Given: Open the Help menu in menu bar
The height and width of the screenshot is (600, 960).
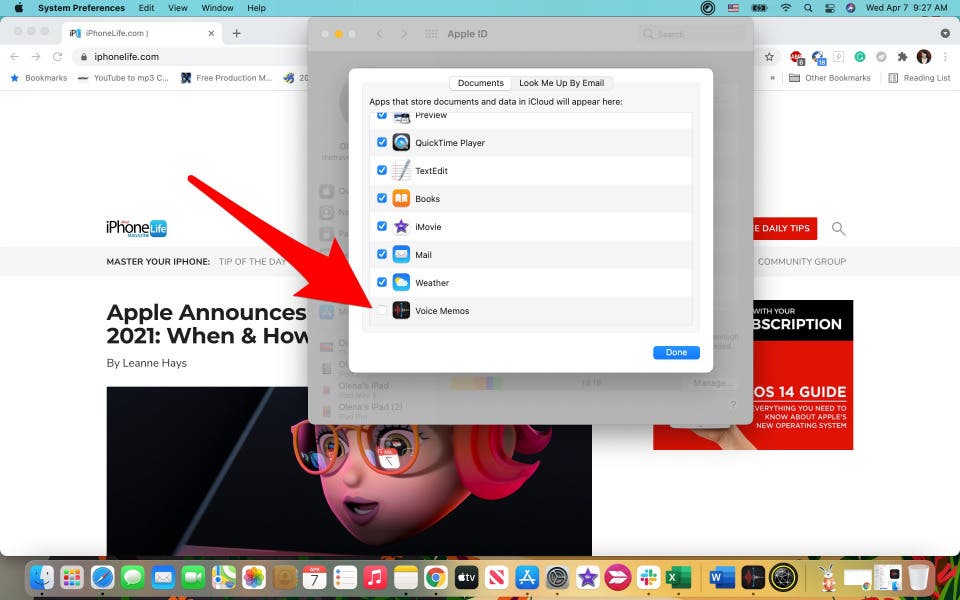Looking at the screenshot, I should click(x=257, y=8).
